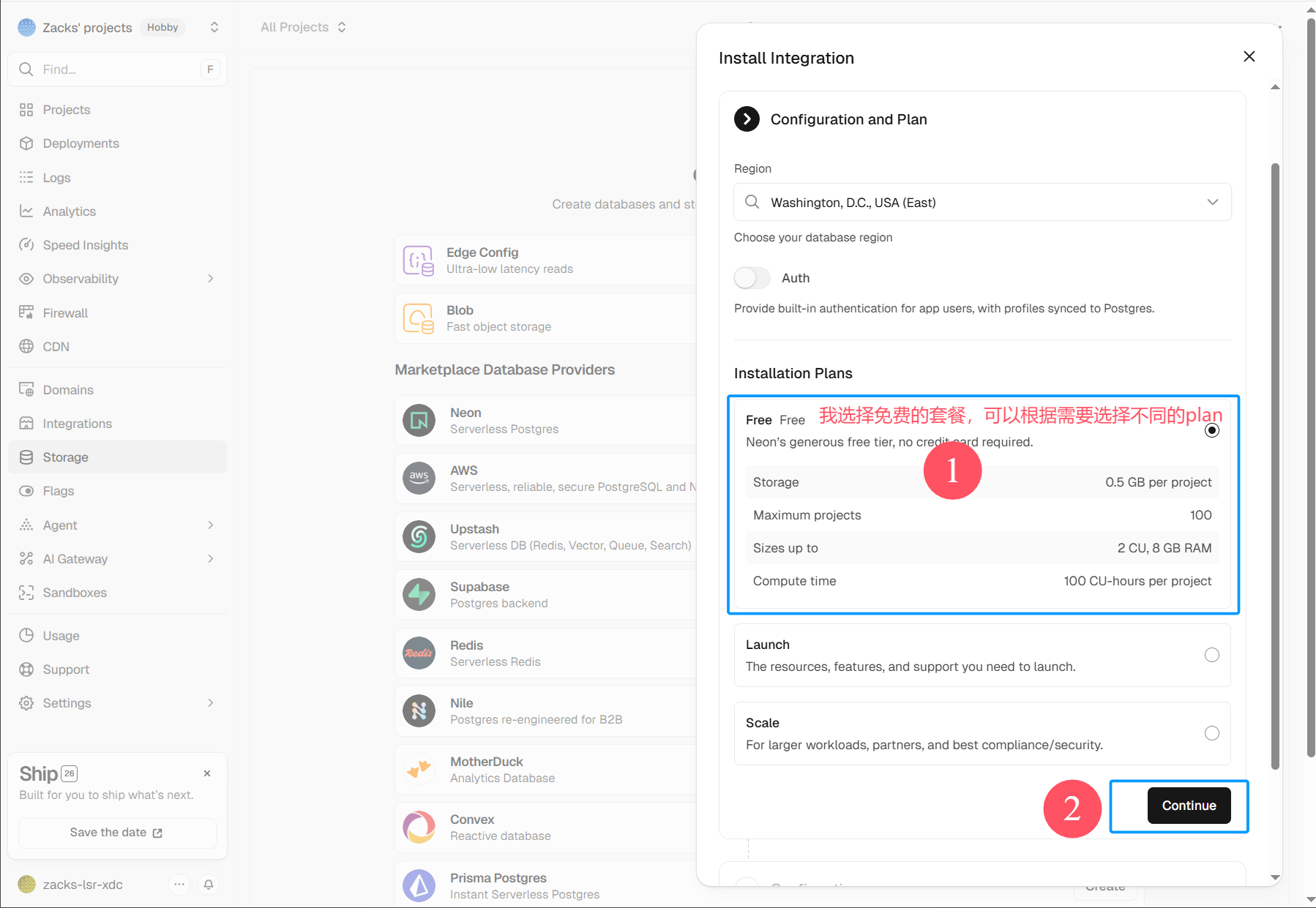Select the Free plan radio button
Image resolution: width=1316 pixels, height=908 pixels.
tap(1212, 430)
